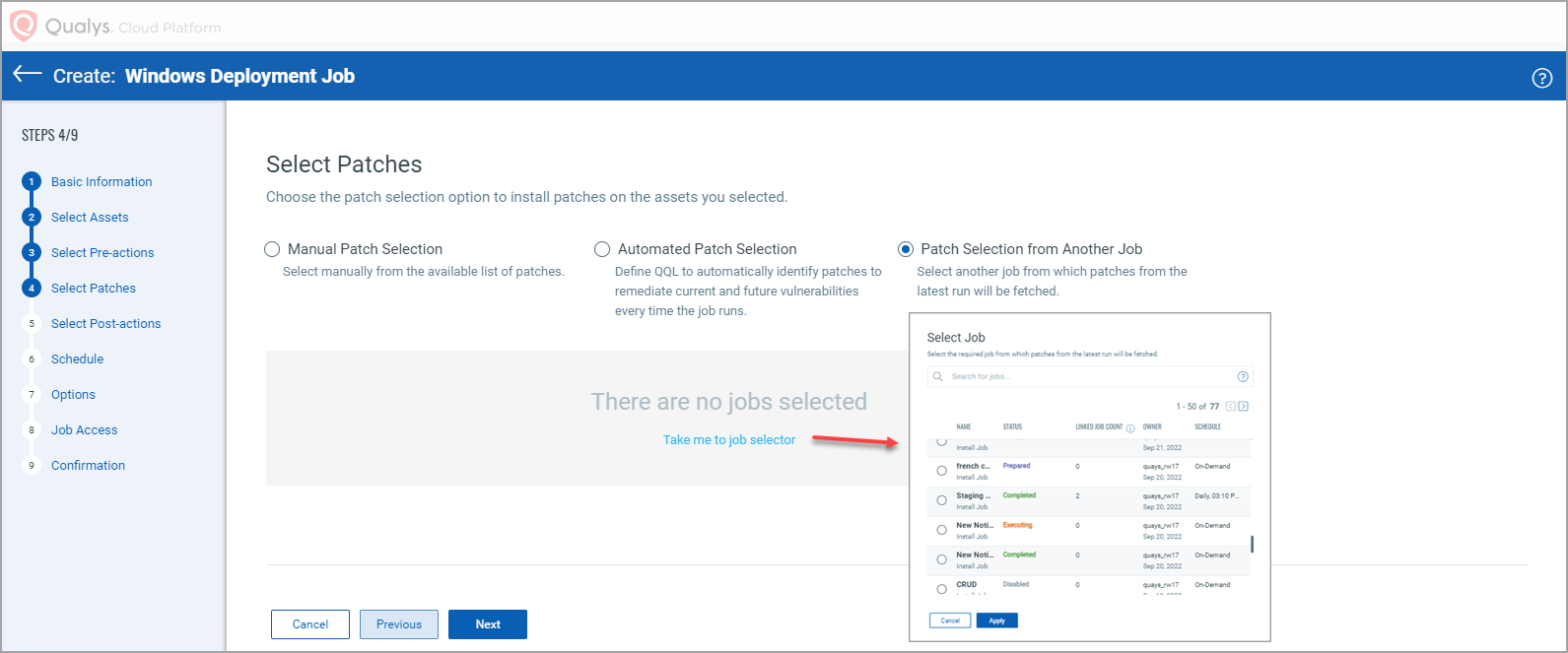Click the OWNER column header
The width and height of the screenshot is (1568, 653).
pos(1152,427)
